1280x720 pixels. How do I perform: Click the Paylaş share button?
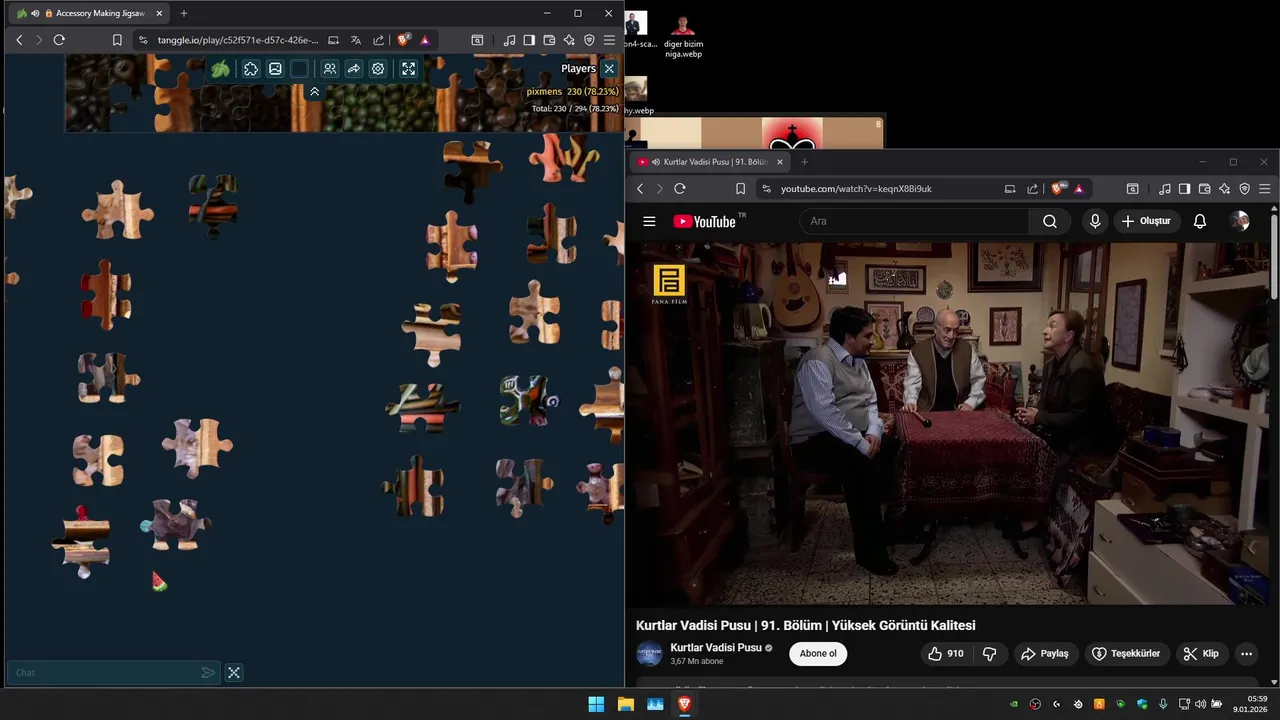(x=1045, y=654)
